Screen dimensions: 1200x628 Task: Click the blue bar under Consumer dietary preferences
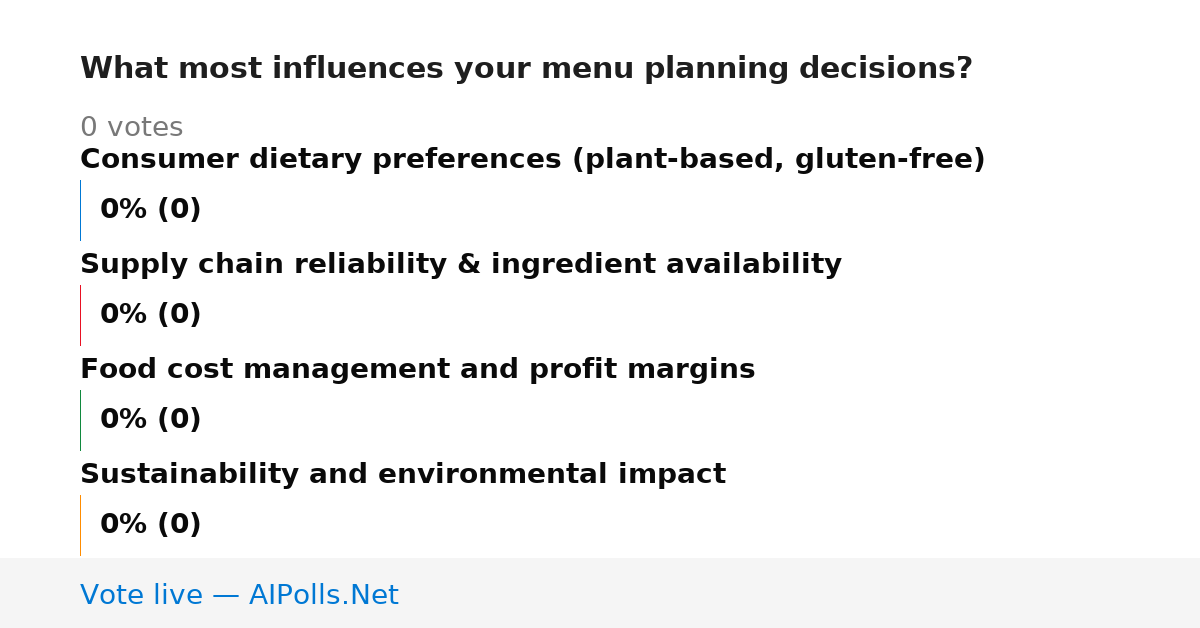coord(80,210)
